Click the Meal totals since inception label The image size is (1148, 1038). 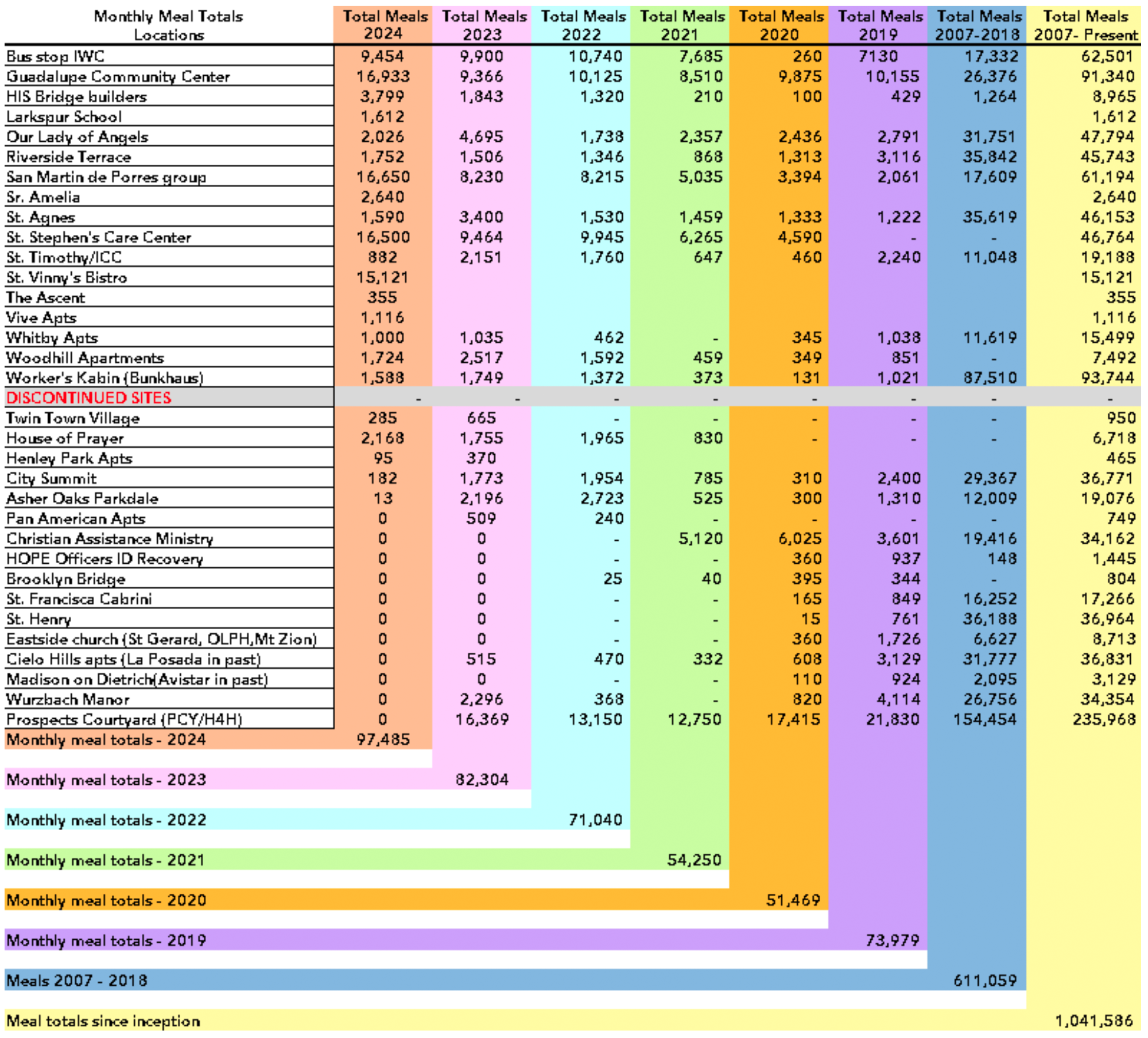103,1021
